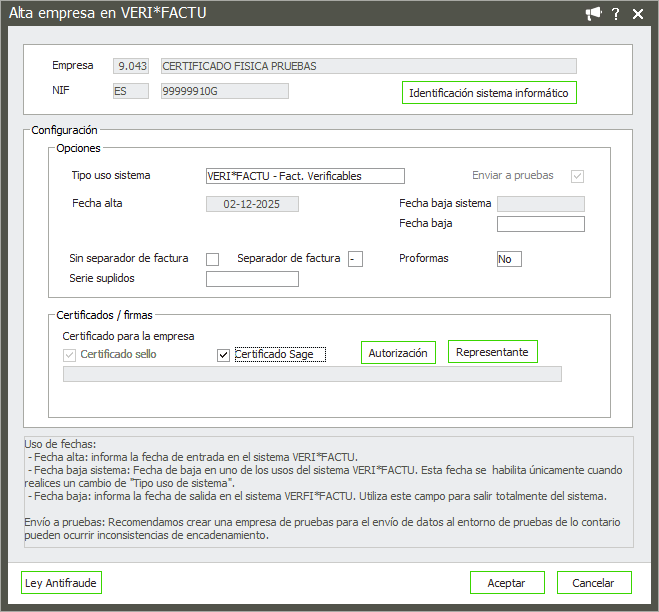Viewport: 659px width, 612px height.
Task: Close the Alta empresa en VERI*FACTU dialog
Action: (x=640, y=13)
